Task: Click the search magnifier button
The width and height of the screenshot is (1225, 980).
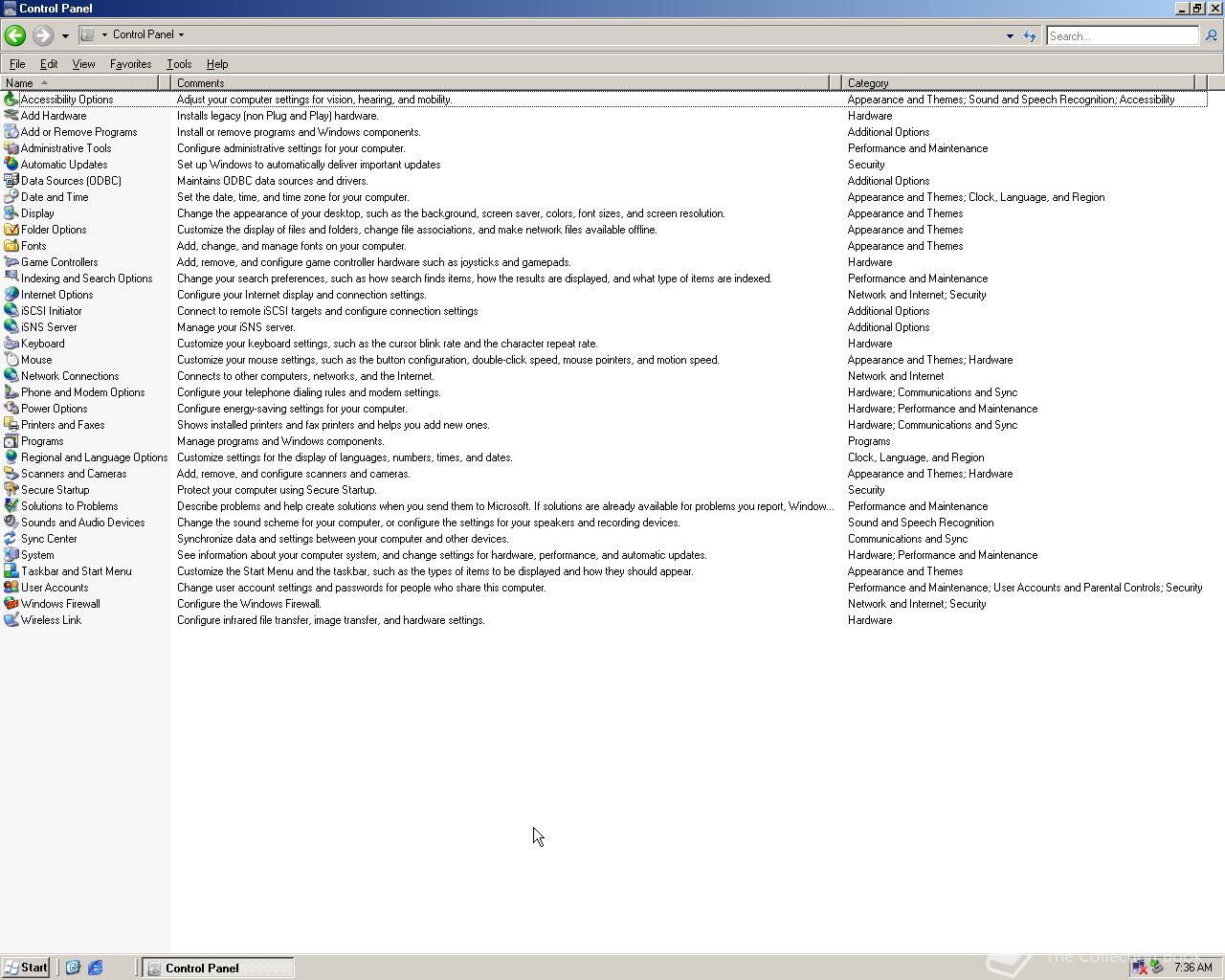Action: [x=1211, y=35]
